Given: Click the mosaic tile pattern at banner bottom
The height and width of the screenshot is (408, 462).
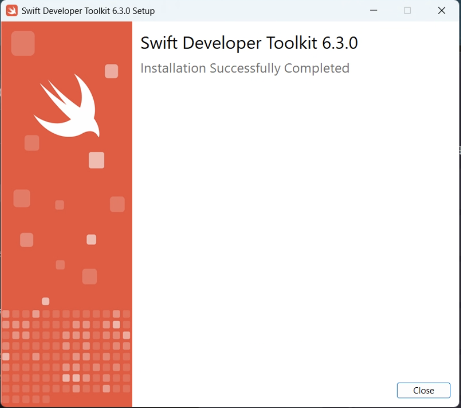Looking at the screenshot, I should (x=66, y=357).
